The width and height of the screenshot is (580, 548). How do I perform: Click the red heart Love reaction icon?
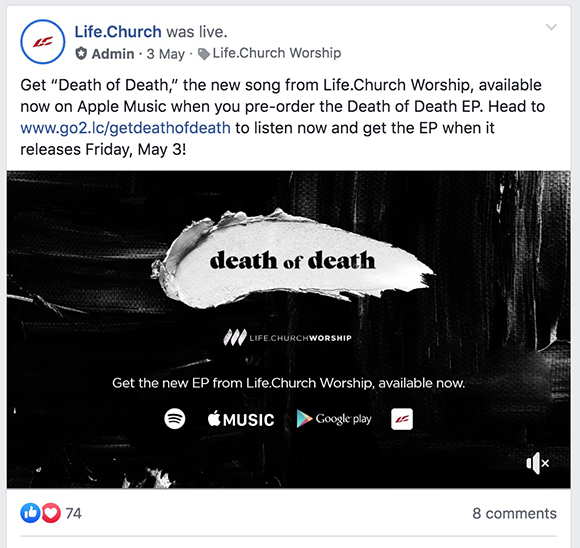(x=51, y=513)
